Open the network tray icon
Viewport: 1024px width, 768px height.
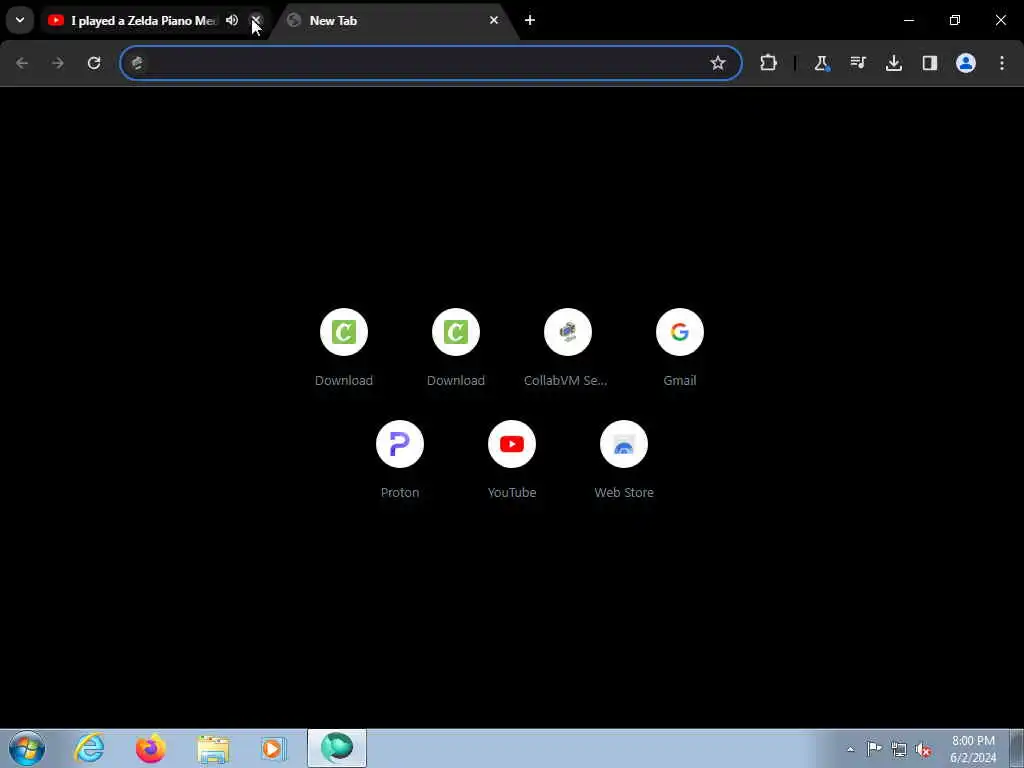click(x=899, y=749)
